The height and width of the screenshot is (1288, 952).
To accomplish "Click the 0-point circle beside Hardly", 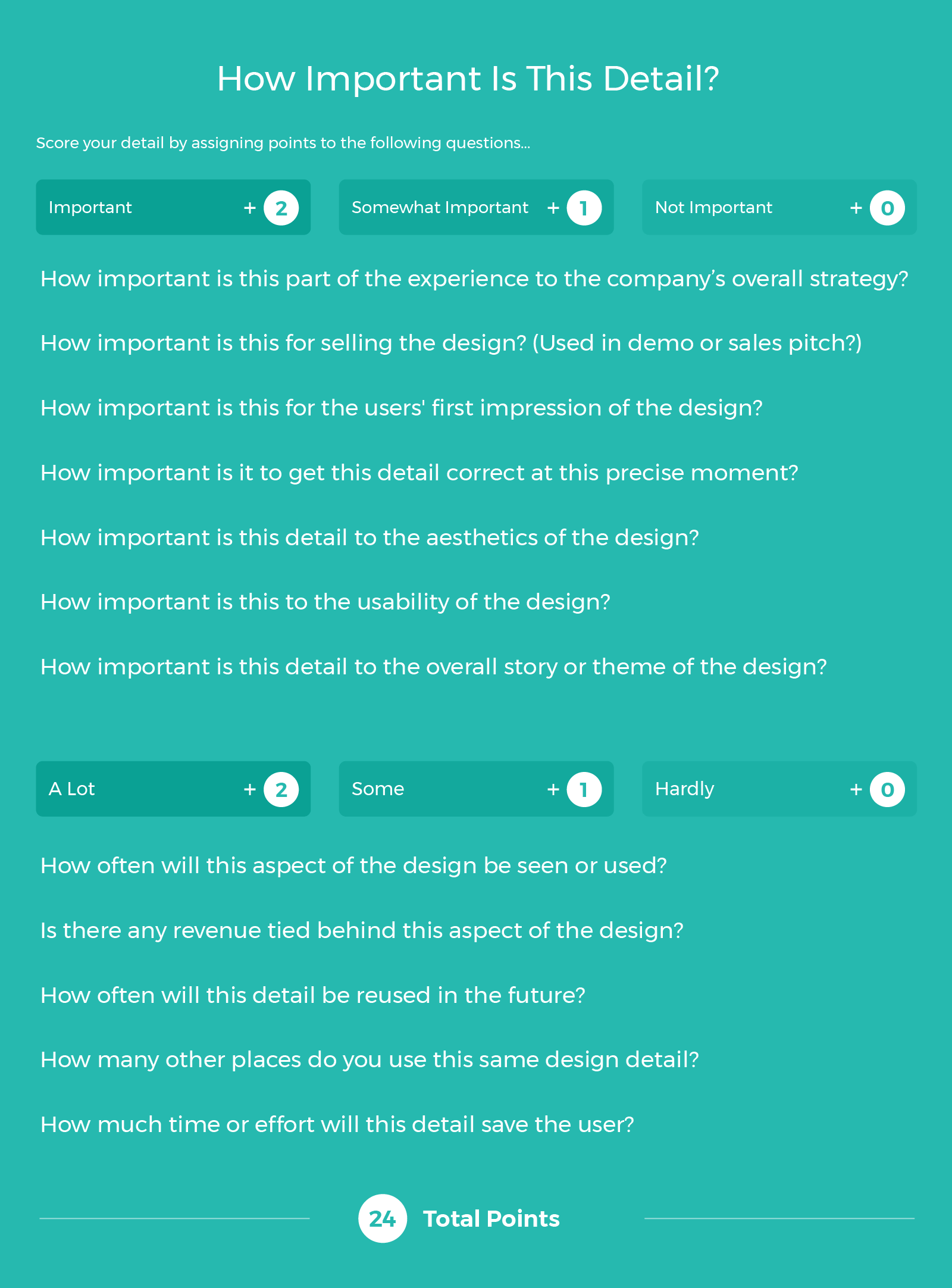I will pos(887,789).
